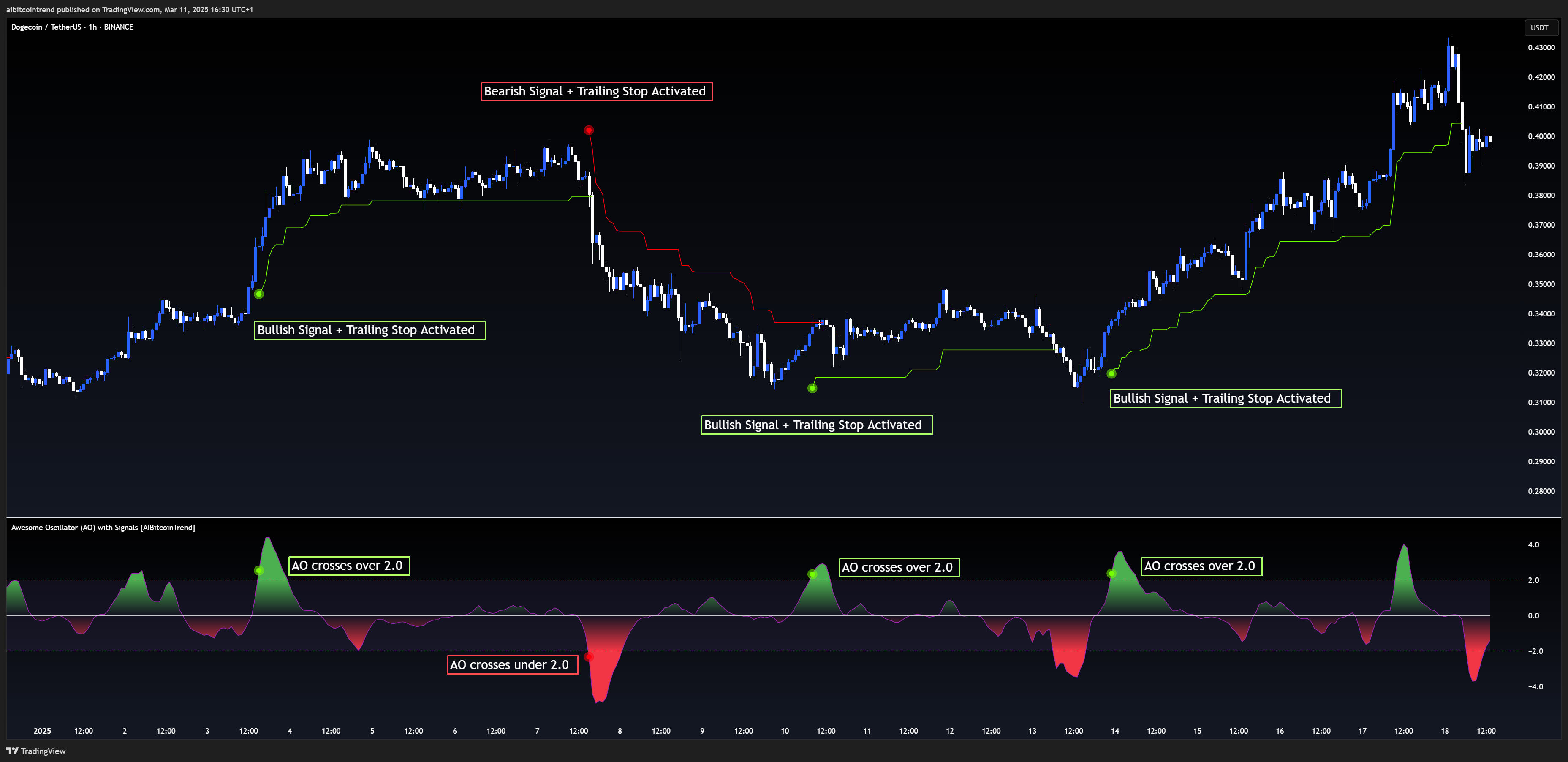Click the red dot on the AO oscillator

click(589, 657)
